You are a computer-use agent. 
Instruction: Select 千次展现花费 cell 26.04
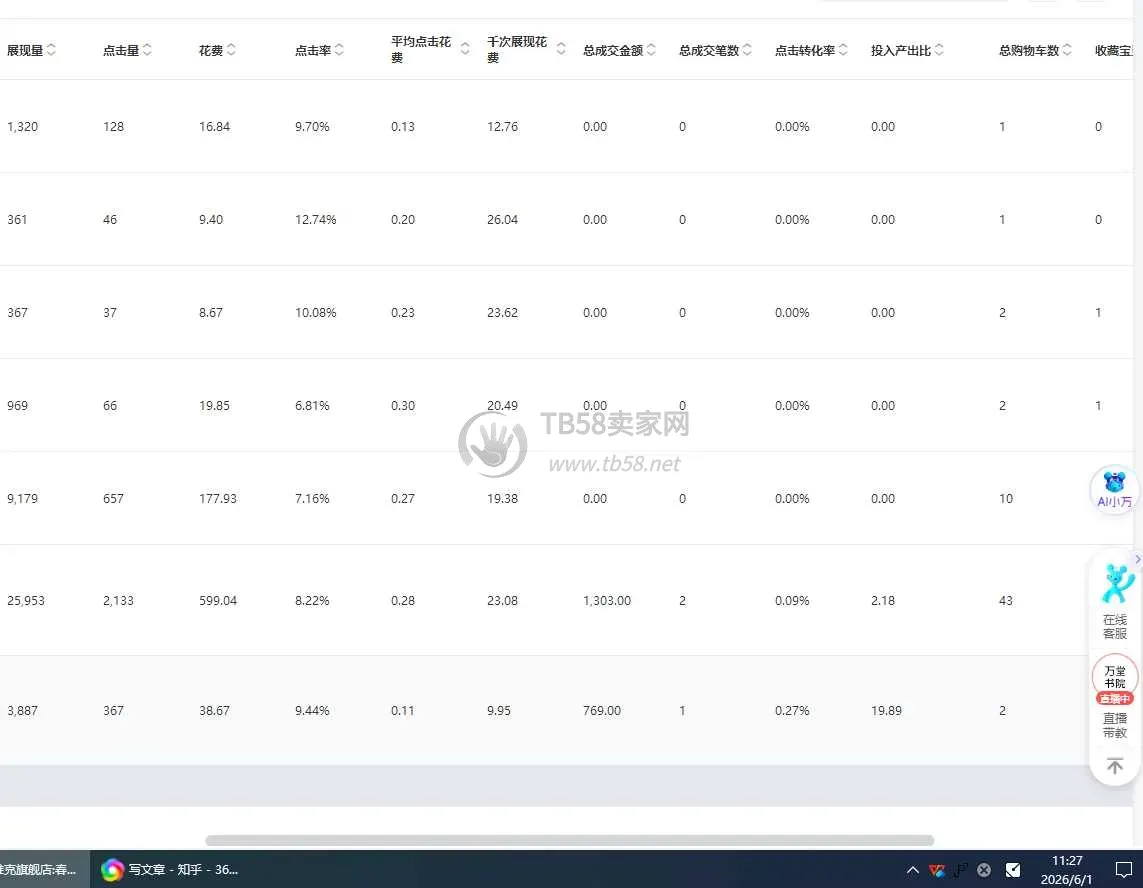click(502, 219)
